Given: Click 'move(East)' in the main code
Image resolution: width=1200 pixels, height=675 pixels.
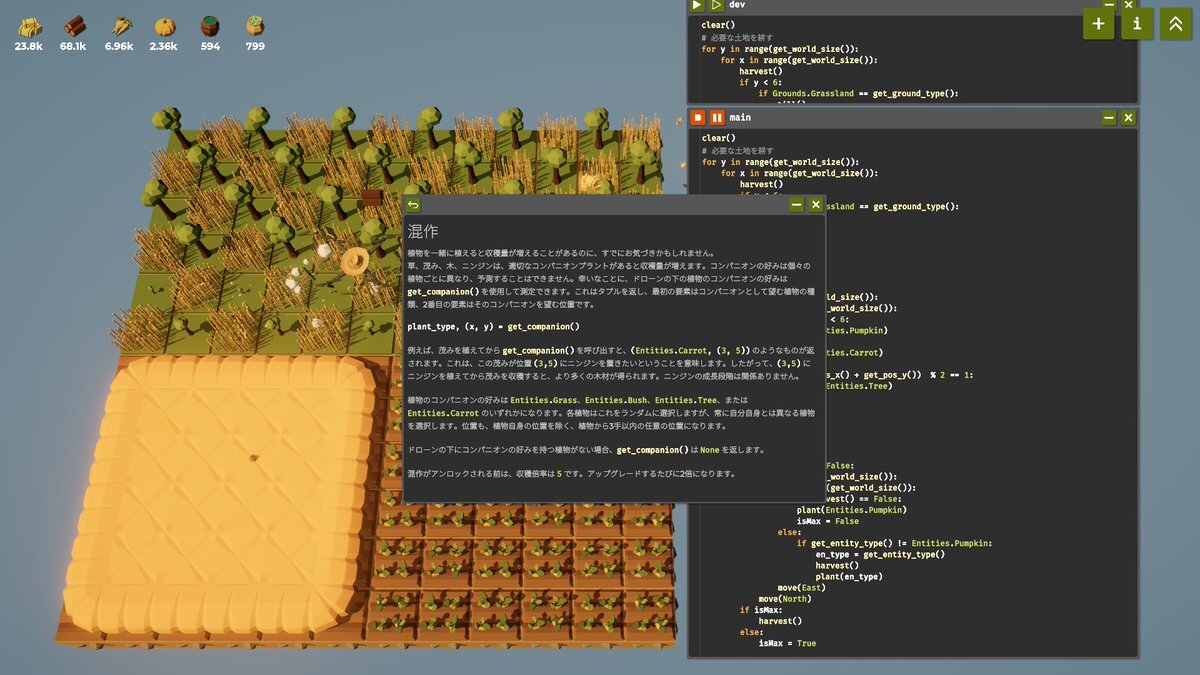Looking at the screenshot, I should coord(802,588).
